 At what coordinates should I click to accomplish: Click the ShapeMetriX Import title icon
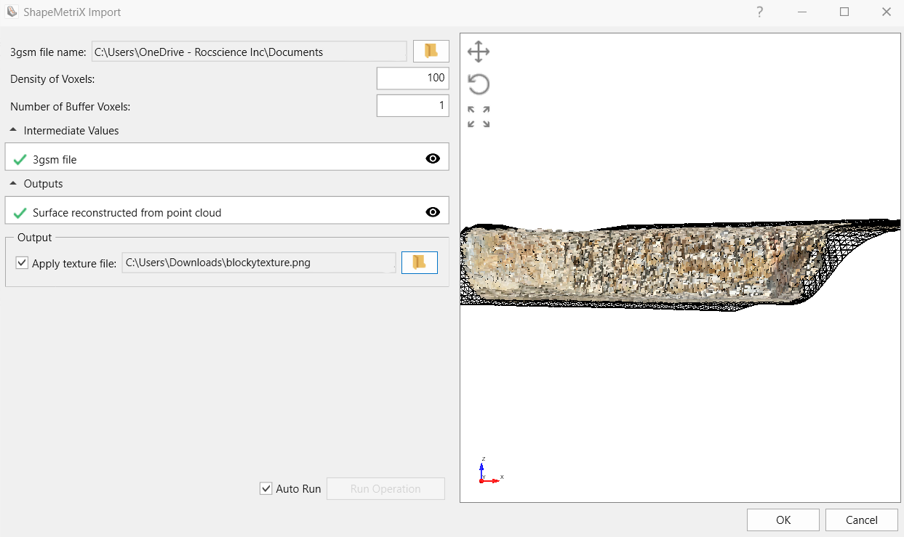pyautogui.click(x=12, y=12)
